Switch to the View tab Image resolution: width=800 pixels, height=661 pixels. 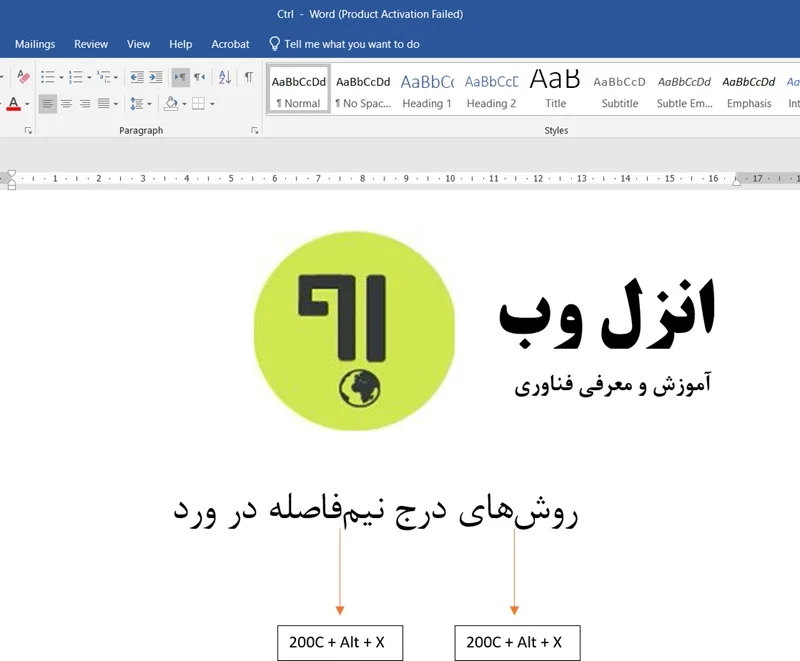[x=138, y=44]
